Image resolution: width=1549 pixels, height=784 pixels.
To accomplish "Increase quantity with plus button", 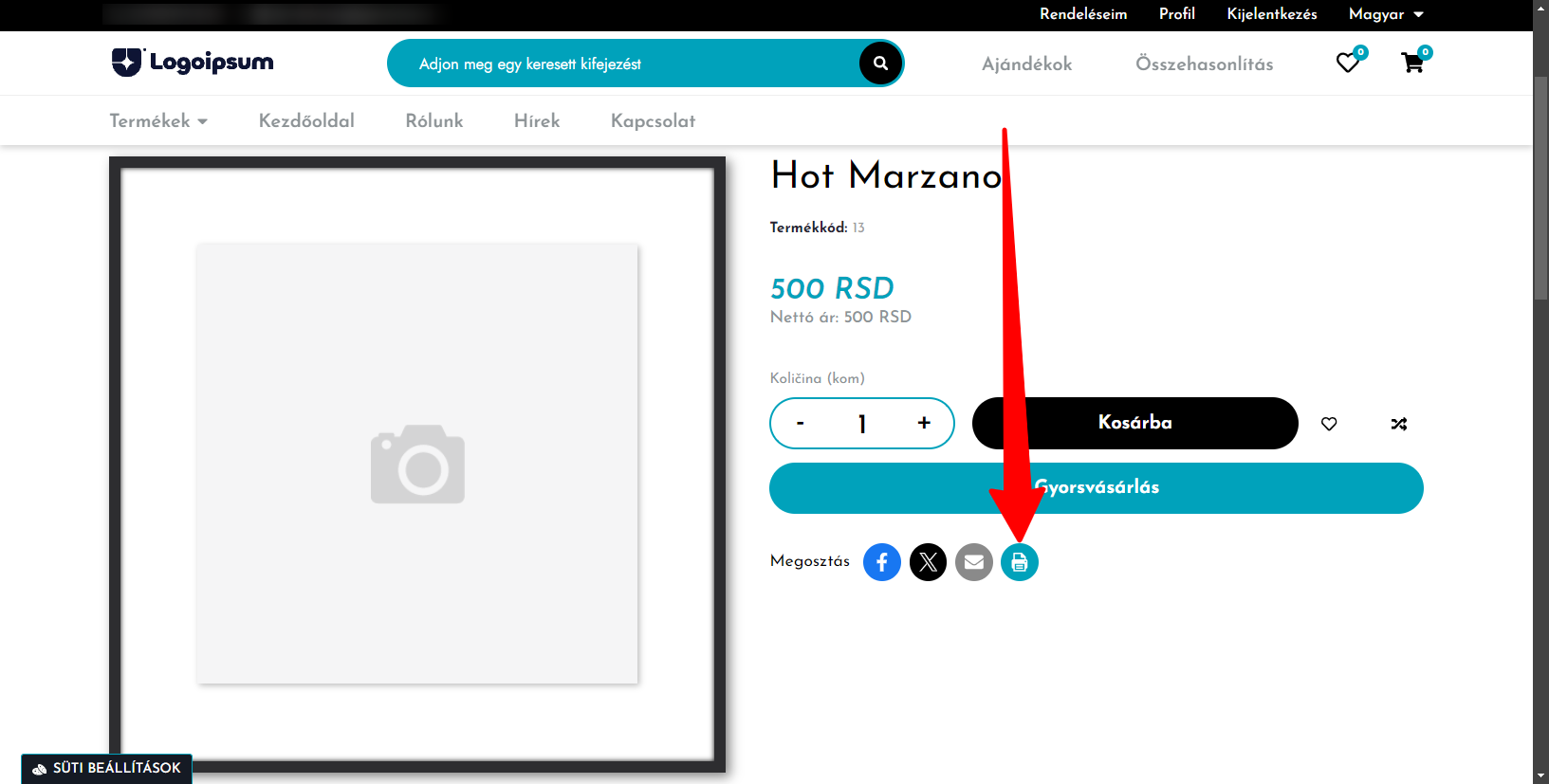I will coord(924,423).
